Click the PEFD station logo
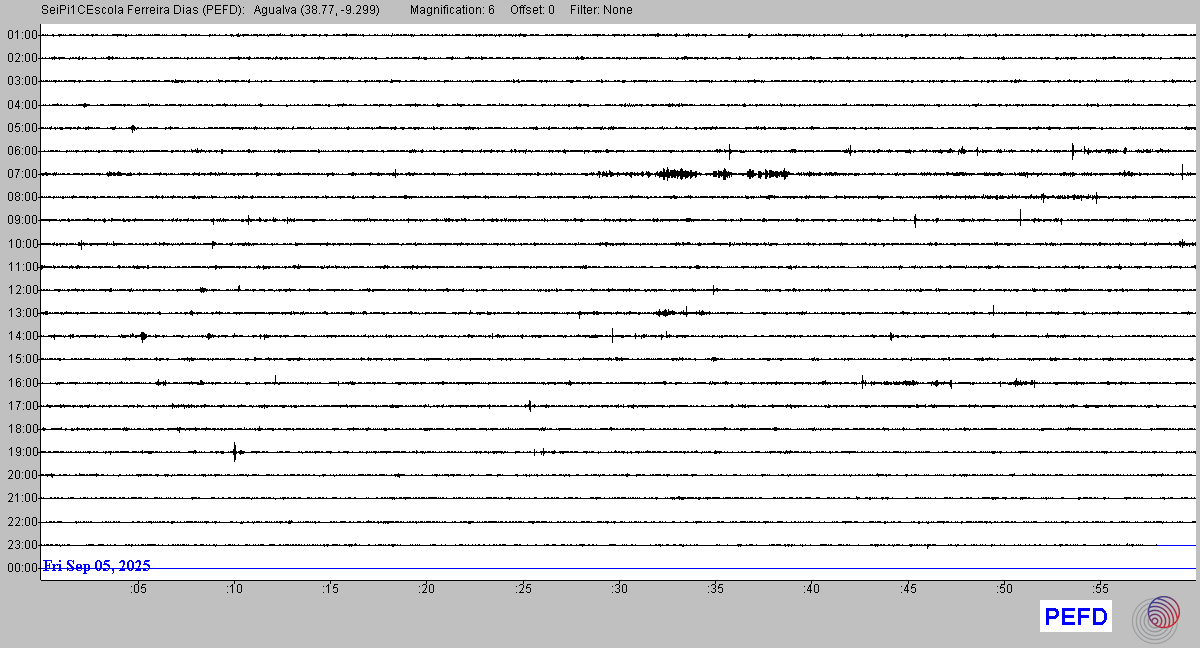Screen dimensions: 1200x648 pyautogui.click(x=1076, y=617)
